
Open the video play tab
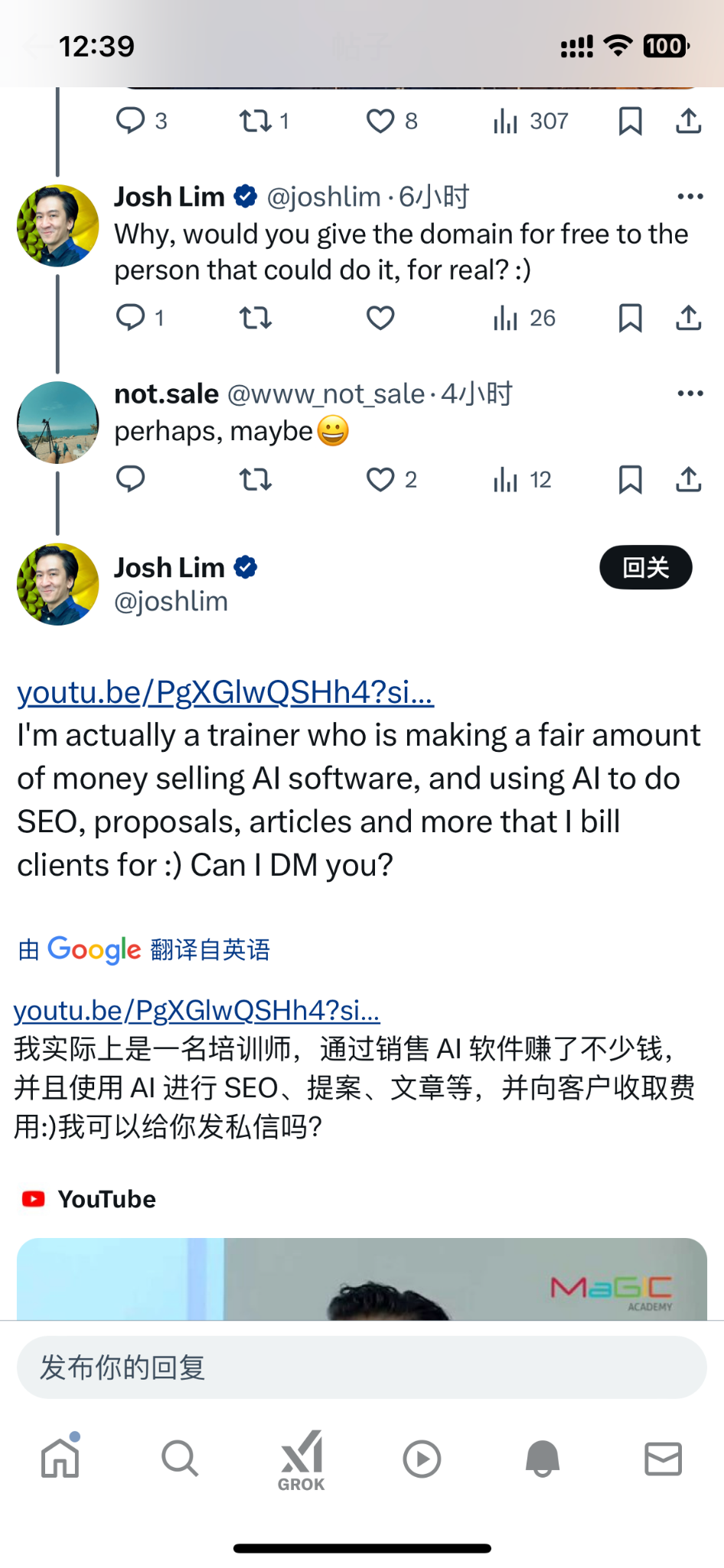[x=422, y=1459]
